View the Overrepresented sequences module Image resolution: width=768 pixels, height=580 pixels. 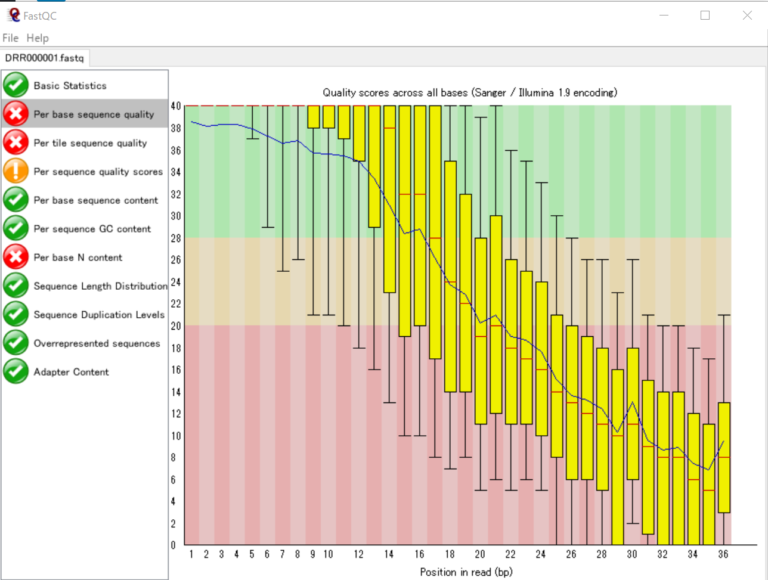[x=96, y=343]
